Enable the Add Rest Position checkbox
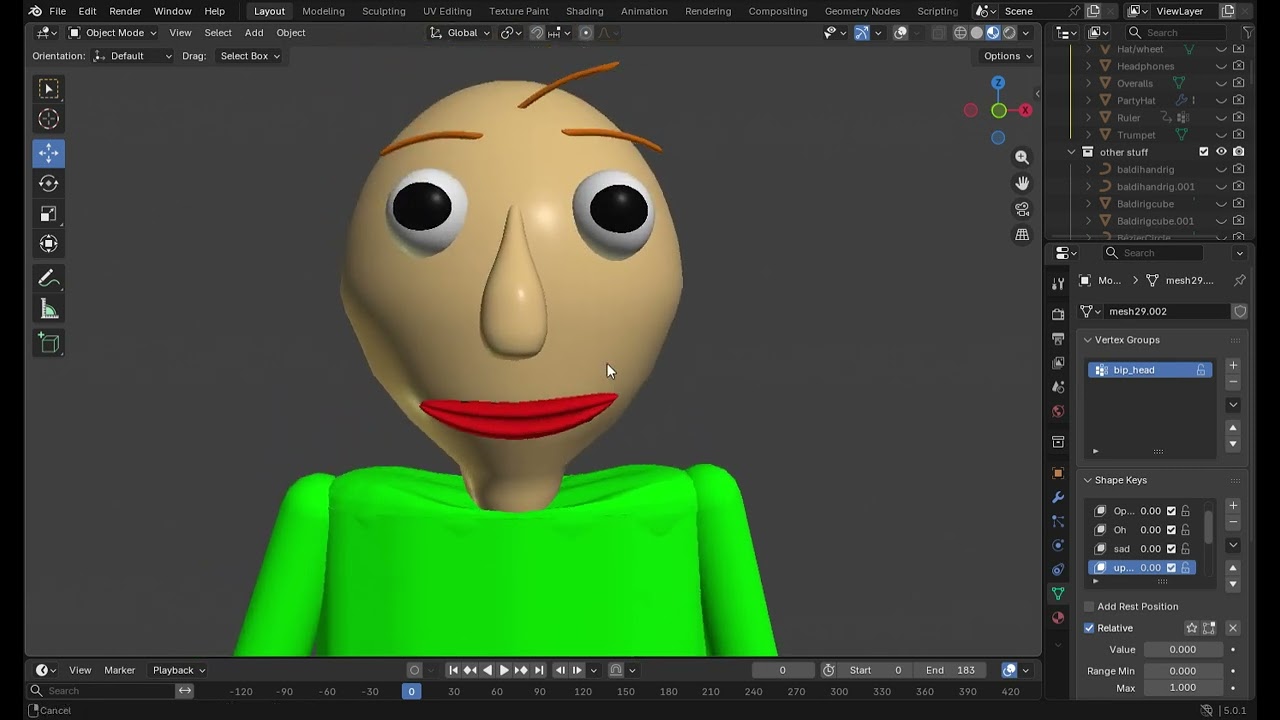The height and width of the screenshot is (720, 1280). point(1089,606)
